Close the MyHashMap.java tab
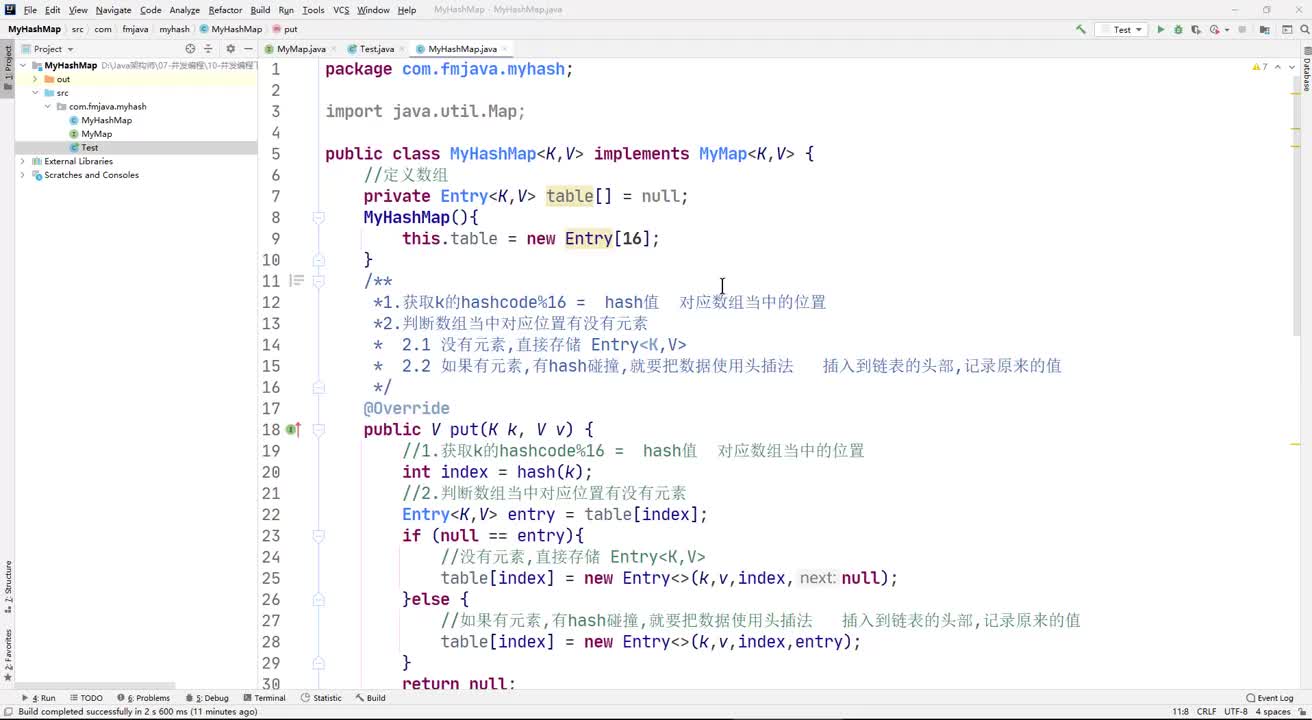Viewport: 1312px width, 720px height. [x=506, y=49]
